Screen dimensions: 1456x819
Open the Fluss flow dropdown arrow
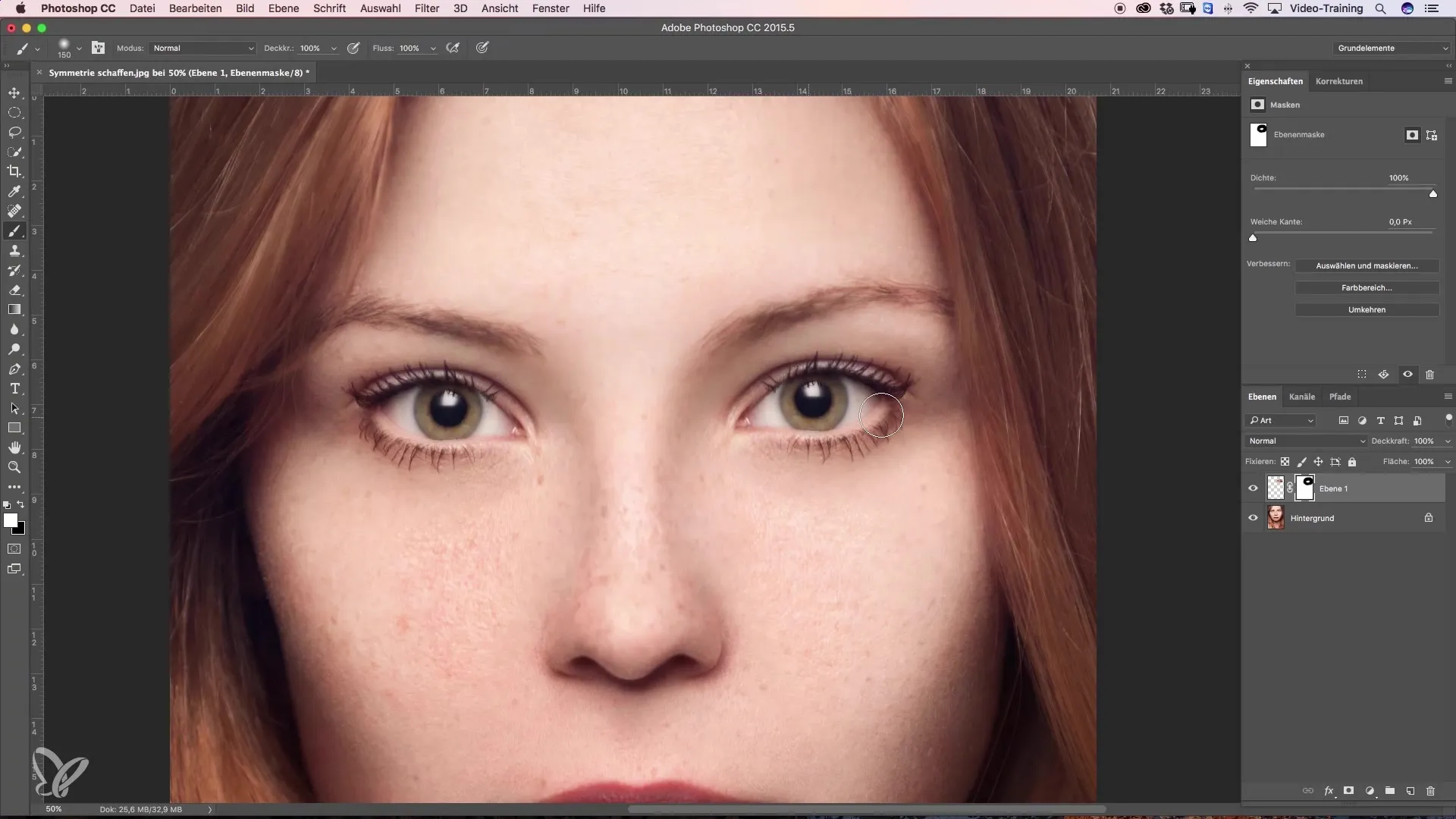click(433, 49)
